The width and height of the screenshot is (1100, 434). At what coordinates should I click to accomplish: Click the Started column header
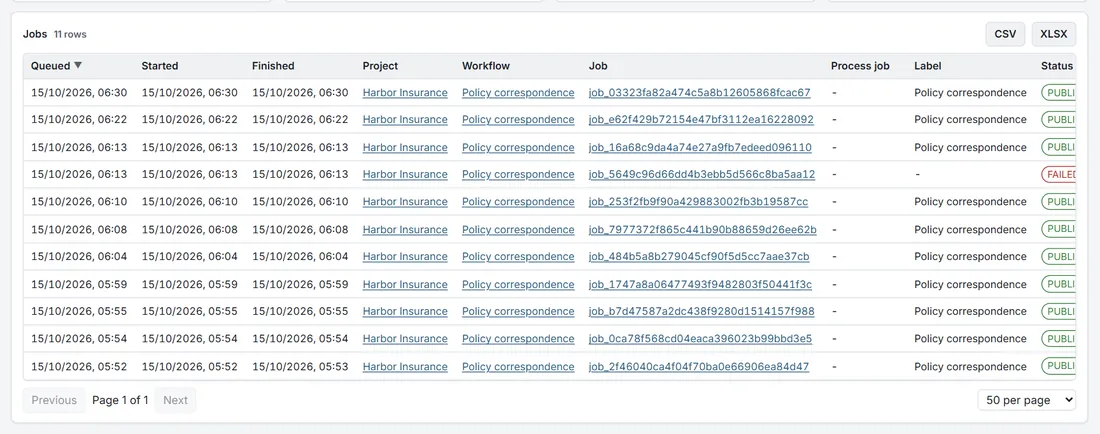click(x=160, y=66)
